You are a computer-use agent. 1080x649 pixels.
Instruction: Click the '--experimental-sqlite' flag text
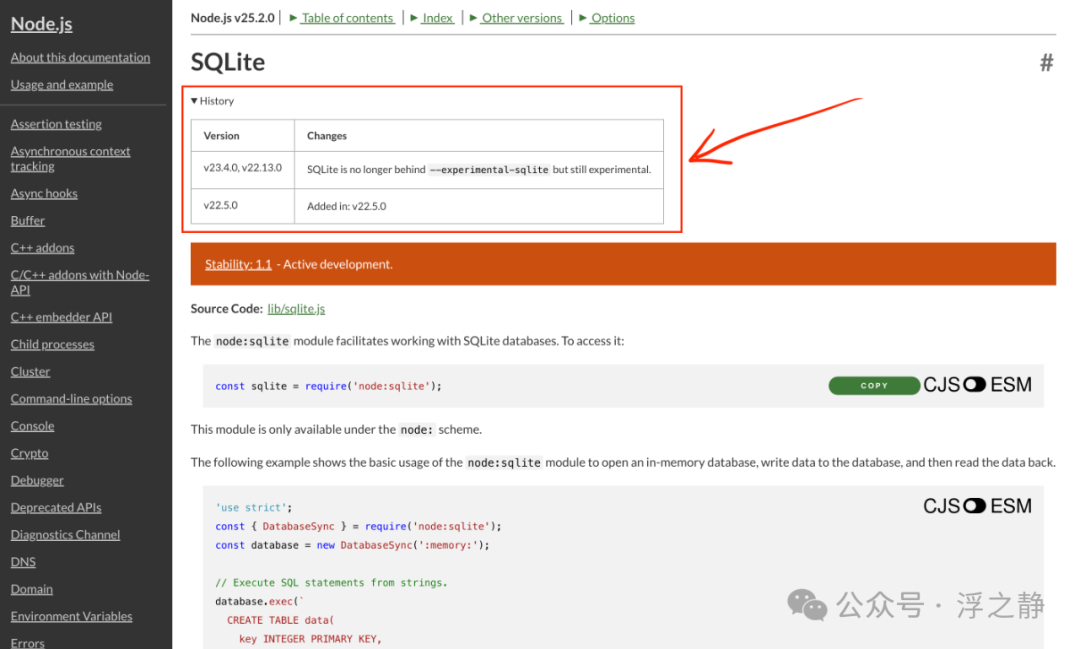point(489,169)
